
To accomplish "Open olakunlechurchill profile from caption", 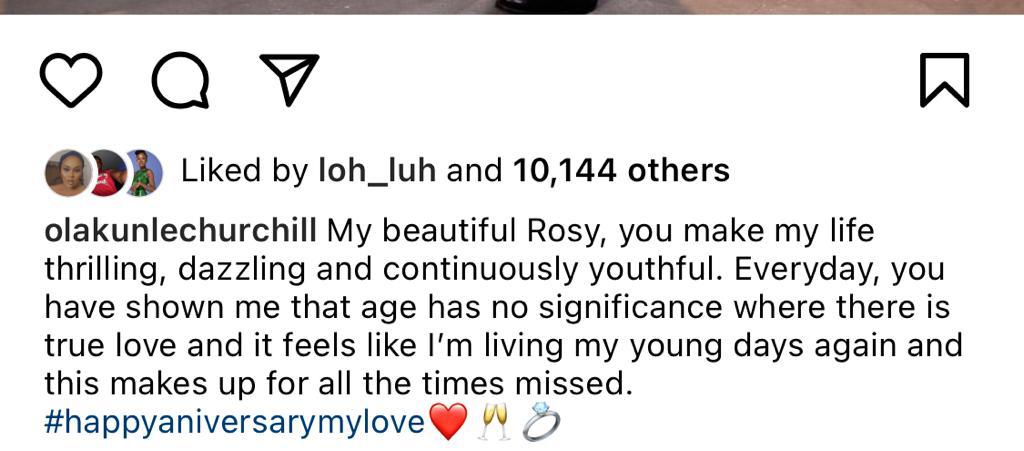I will tap(180, 232).
